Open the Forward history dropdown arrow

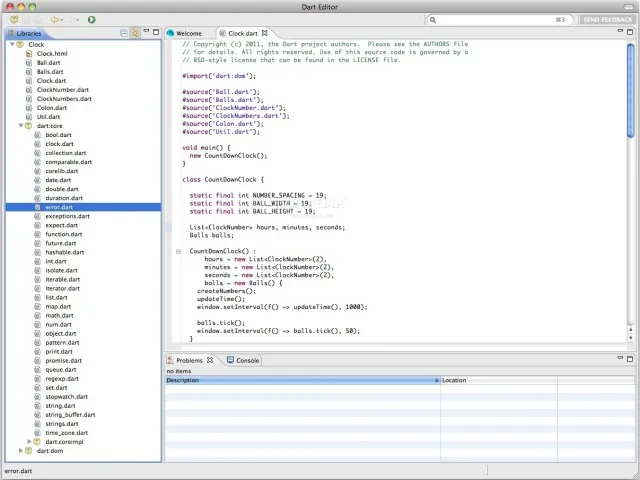[x=78, y=20]
